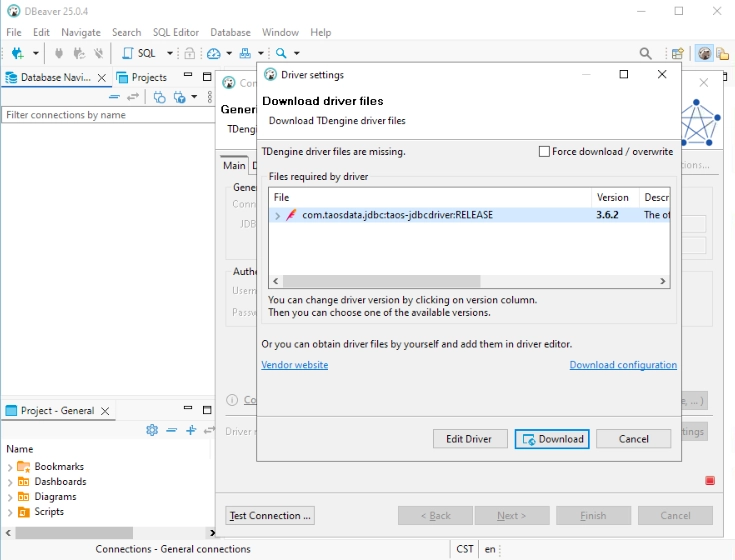
Task: Click the Download button
Action: pos(552,439)
